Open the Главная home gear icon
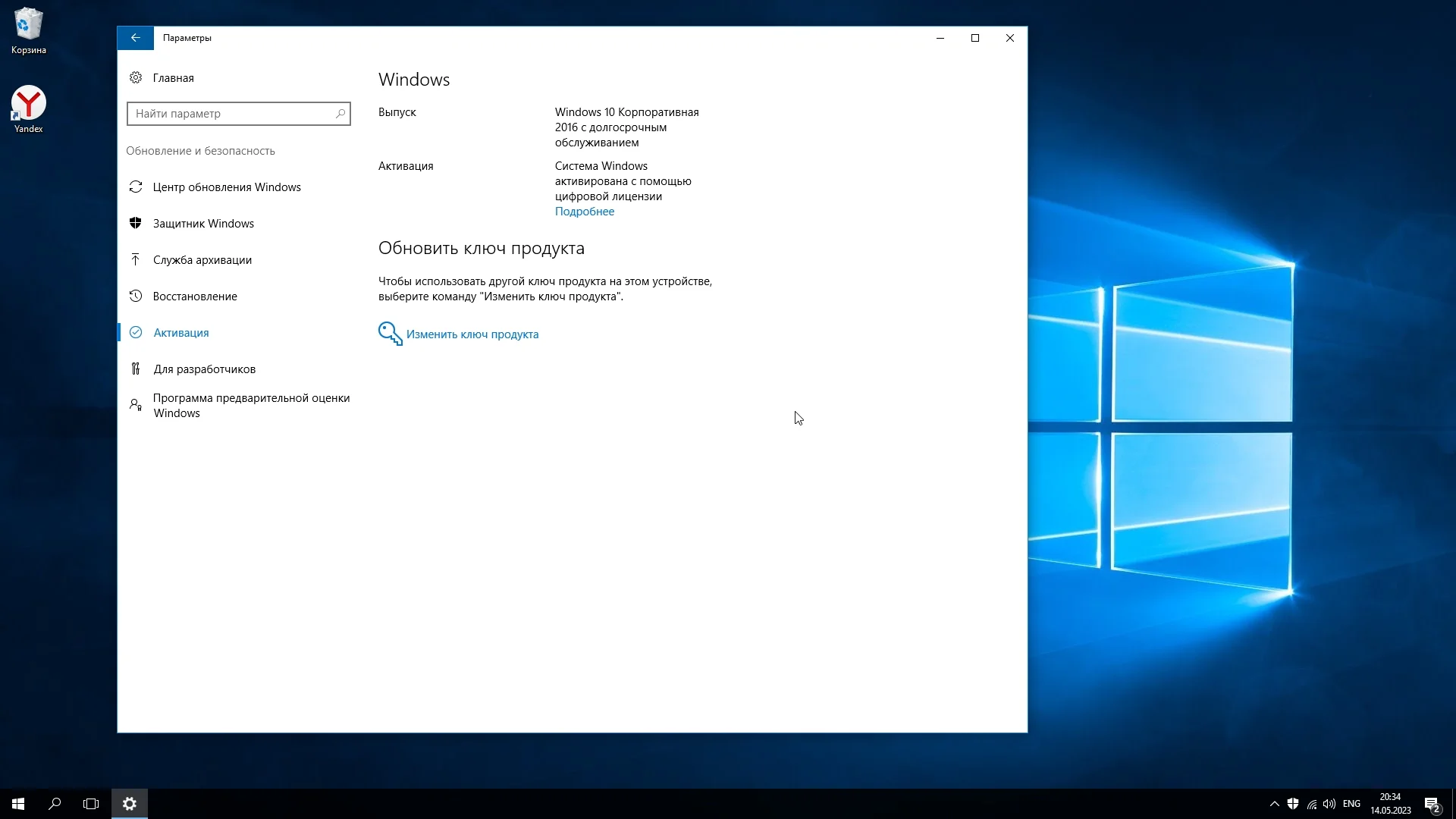Screen dimensions: 1456x819 click(x=136, y=77)
